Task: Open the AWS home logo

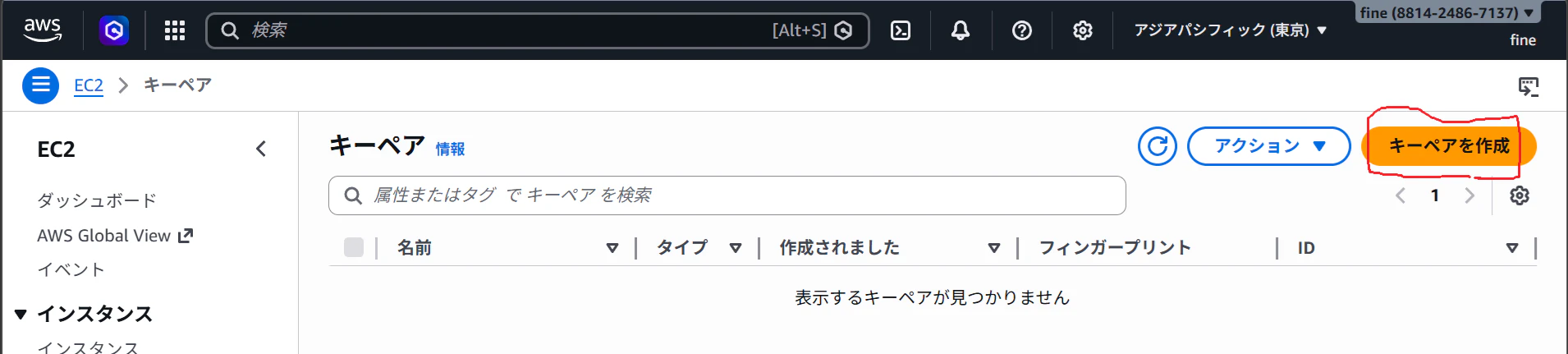Action: [x=43, y=30]
